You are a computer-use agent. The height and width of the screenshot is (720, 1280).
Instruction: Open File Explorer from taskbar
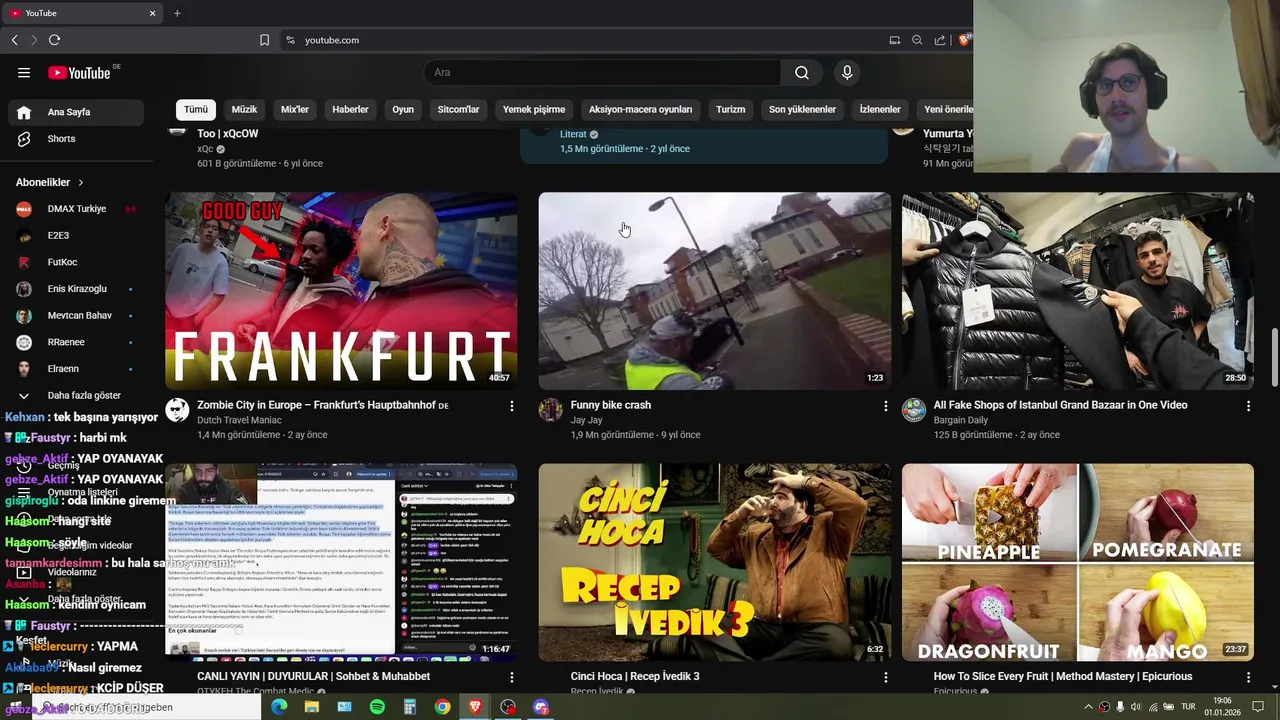click(312, 707)
